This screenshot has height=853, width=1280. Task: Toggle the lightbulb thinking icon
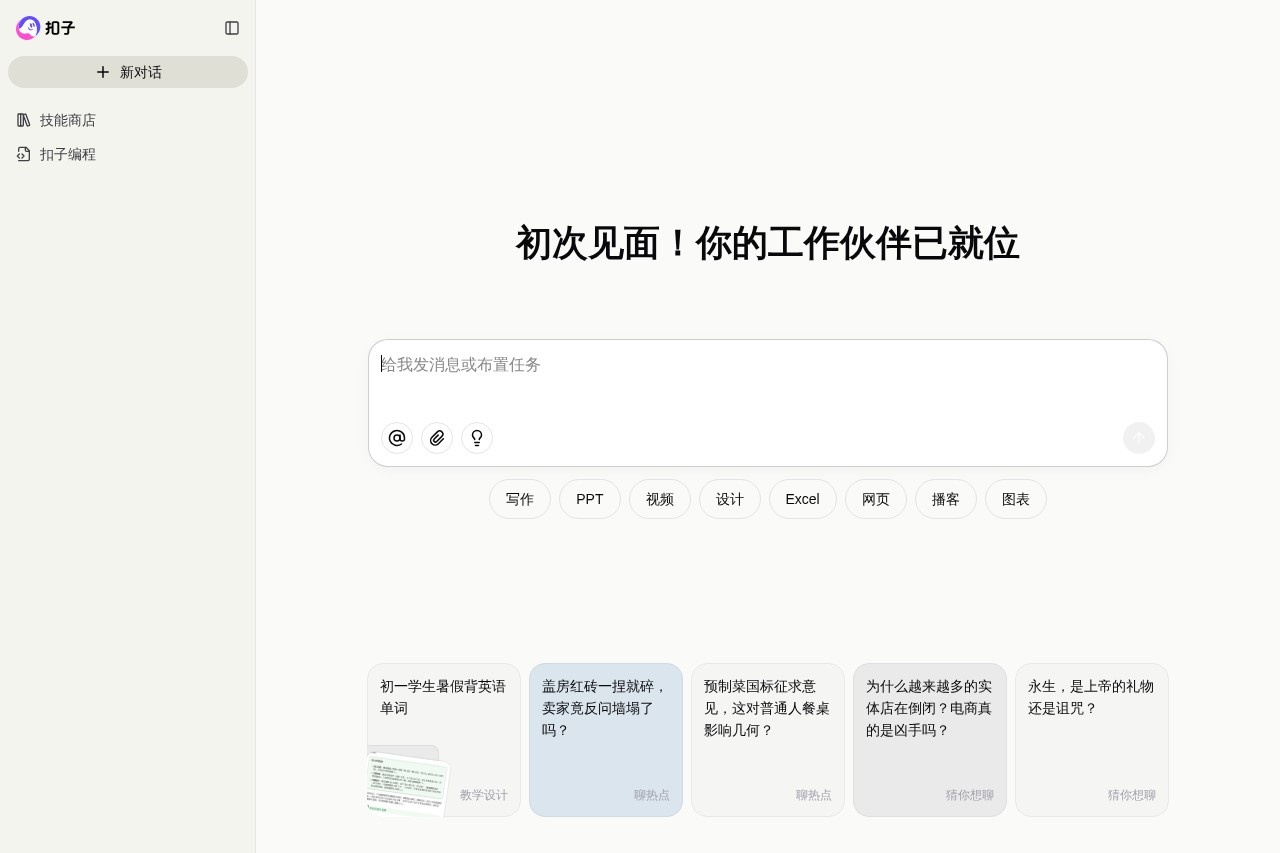tap(477, 438)
